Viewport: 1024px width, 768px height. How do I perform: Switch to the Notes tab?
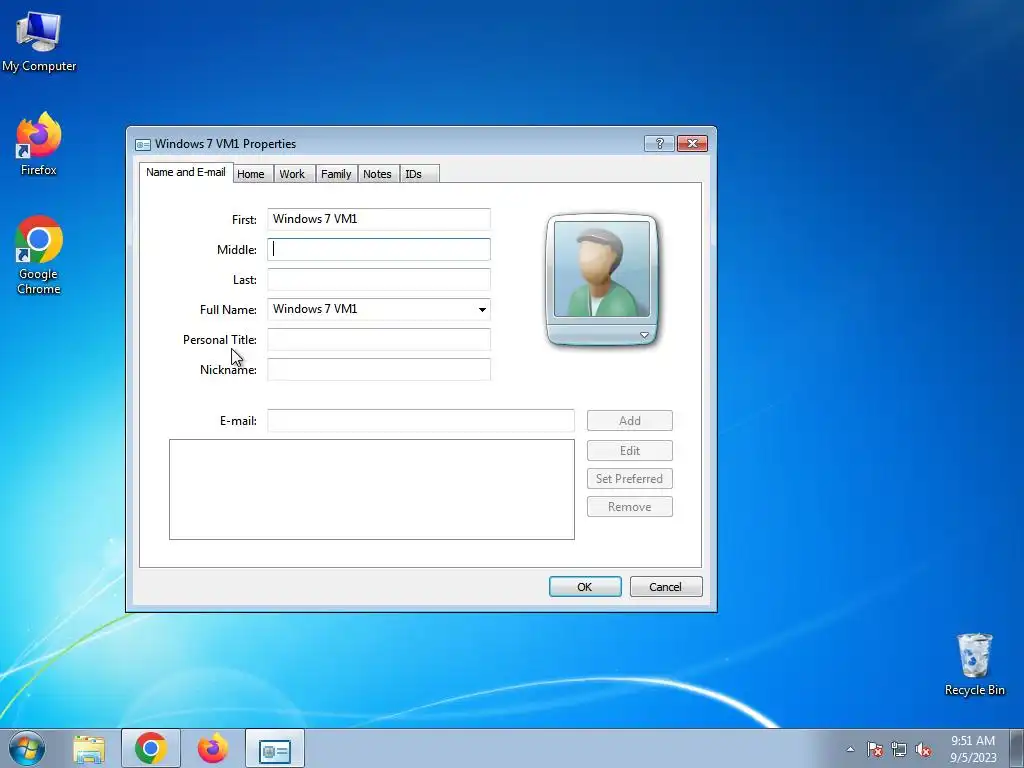(377, 174)
